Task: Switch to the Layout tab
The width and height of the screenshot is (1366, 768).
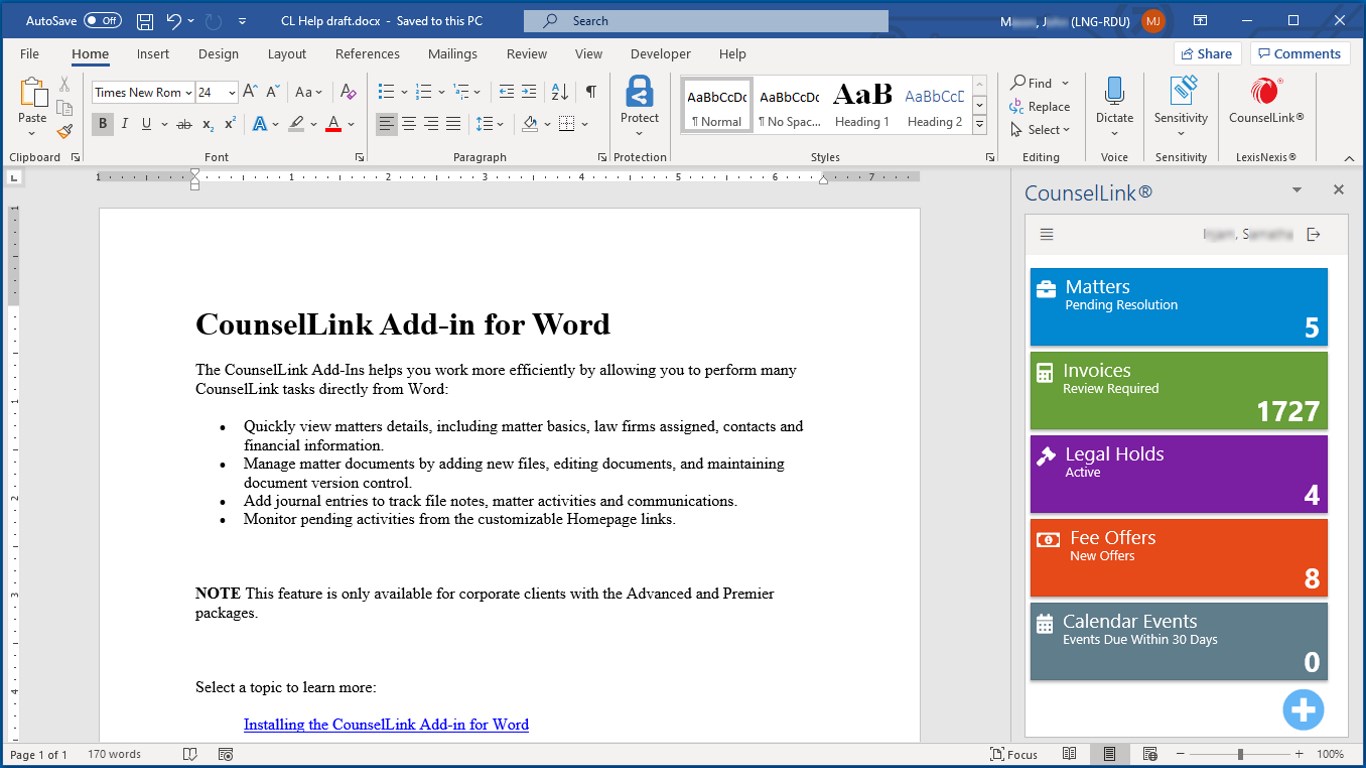Action: pos(287,54)
